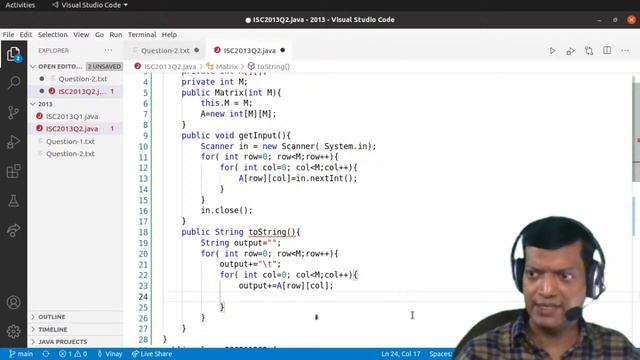Open the Source Control view icon
Screen dimensions: 640x360
tap(13, 112)
